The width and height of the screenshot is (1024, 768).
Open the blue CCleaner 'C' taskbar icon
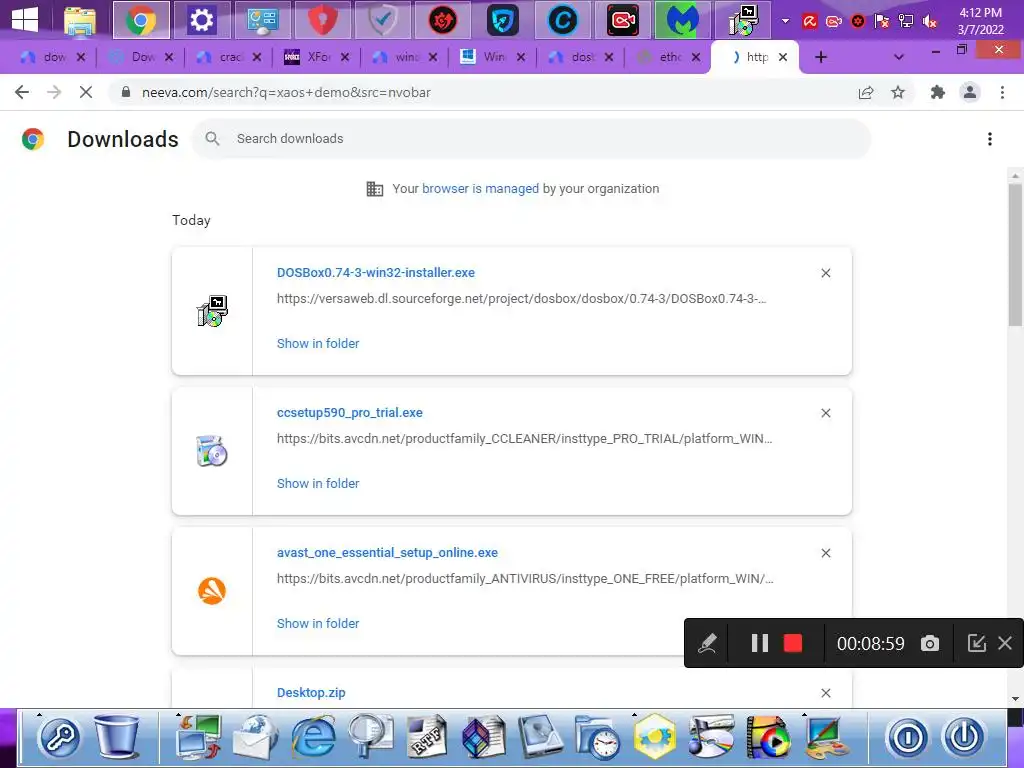click(x=562, y=20)
